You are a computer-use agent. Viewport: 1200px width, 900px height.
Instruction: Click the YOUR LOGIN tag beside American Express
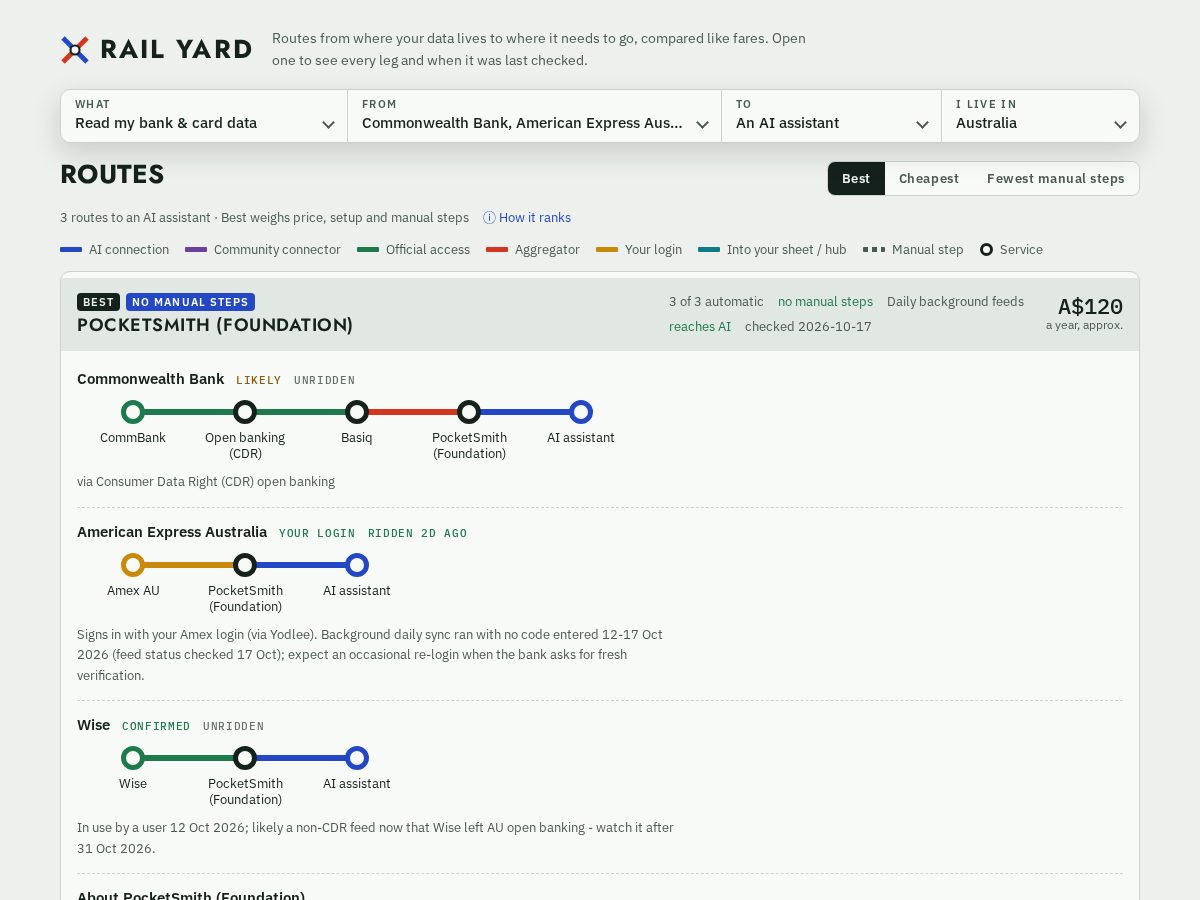coord(317,533)
